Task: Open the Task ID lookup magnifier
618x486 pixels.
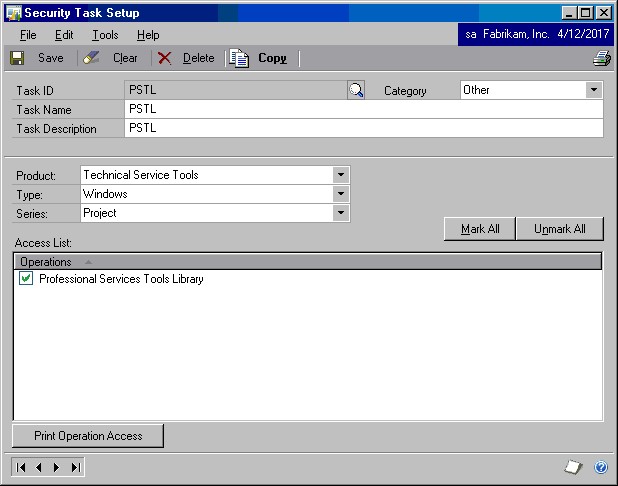Action: pos(356,90)
